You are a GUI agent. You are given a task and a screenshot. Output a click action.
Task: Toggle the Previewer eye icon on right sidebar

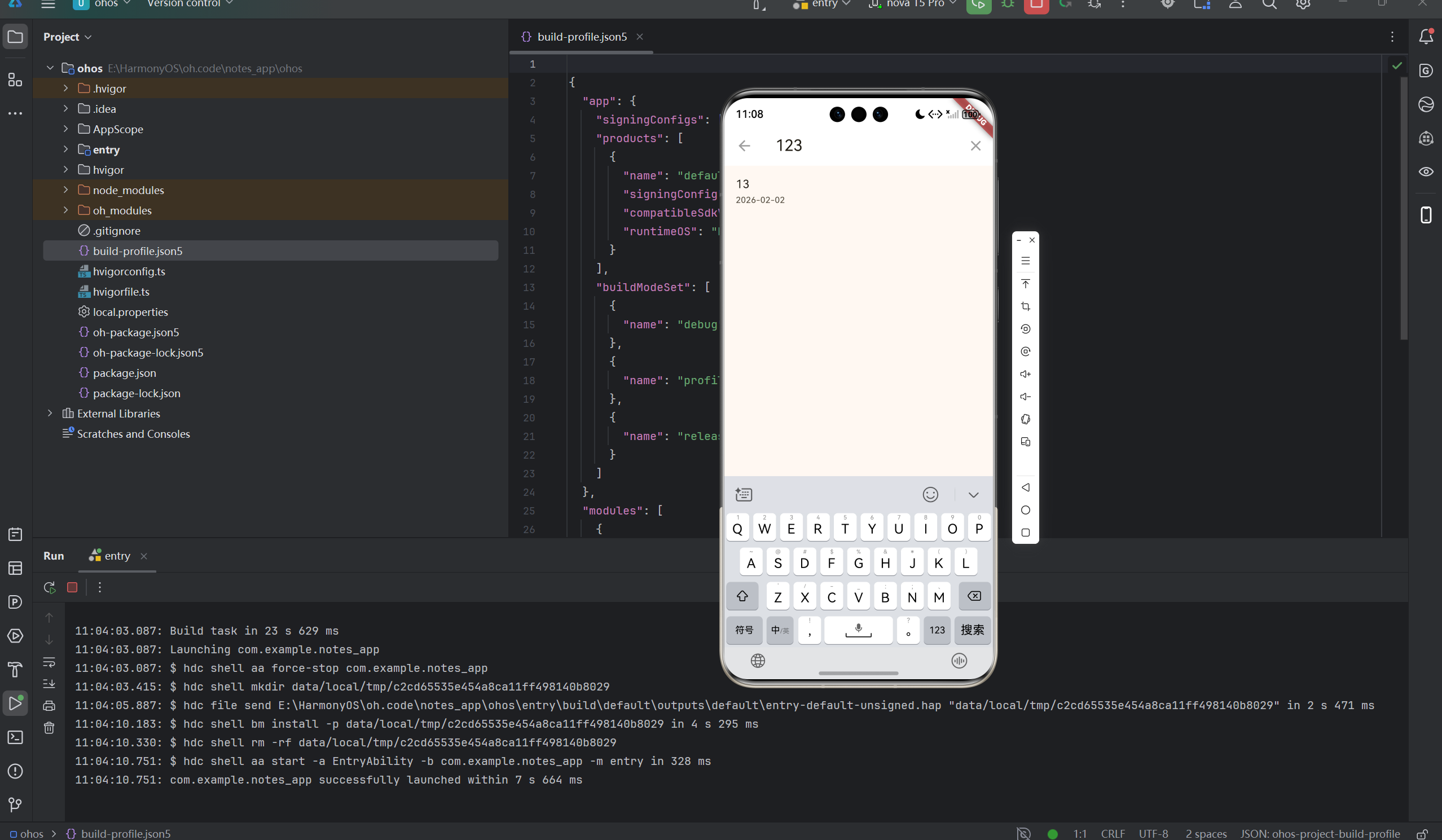pos(1426,171)
